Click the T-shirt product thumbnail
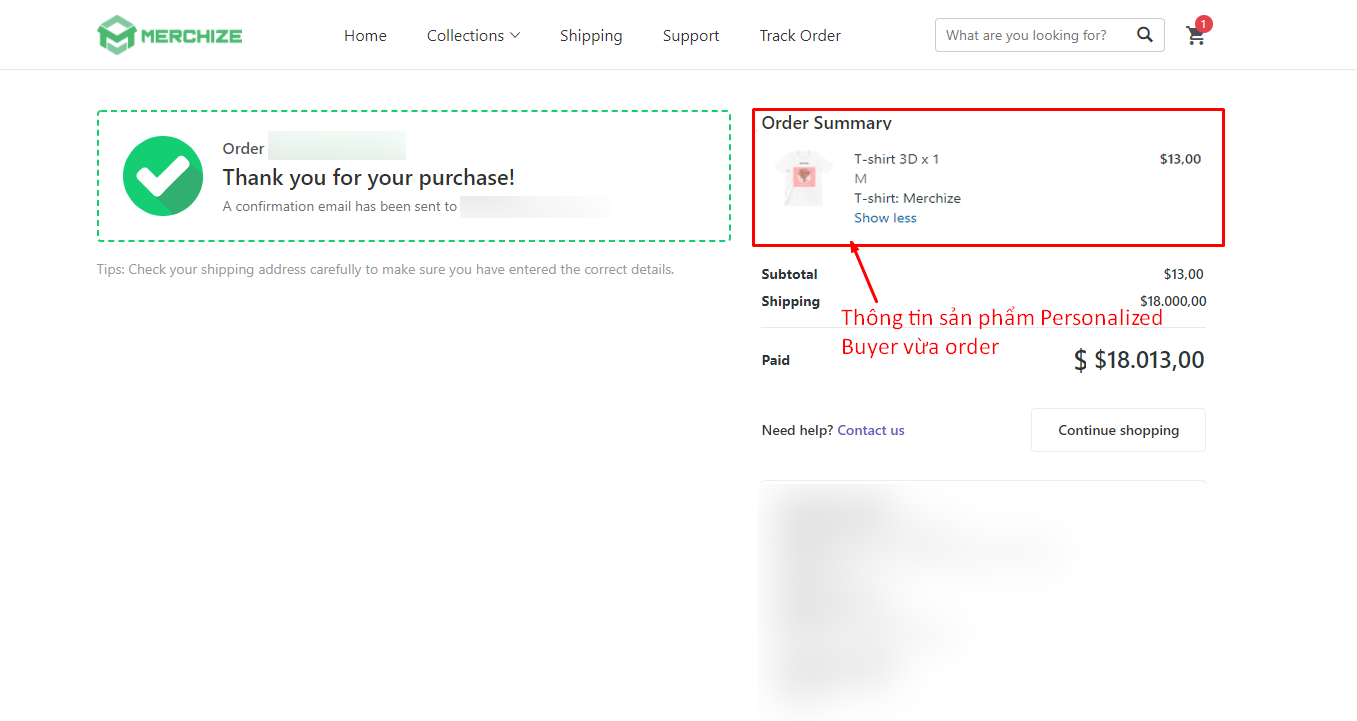 804,178
